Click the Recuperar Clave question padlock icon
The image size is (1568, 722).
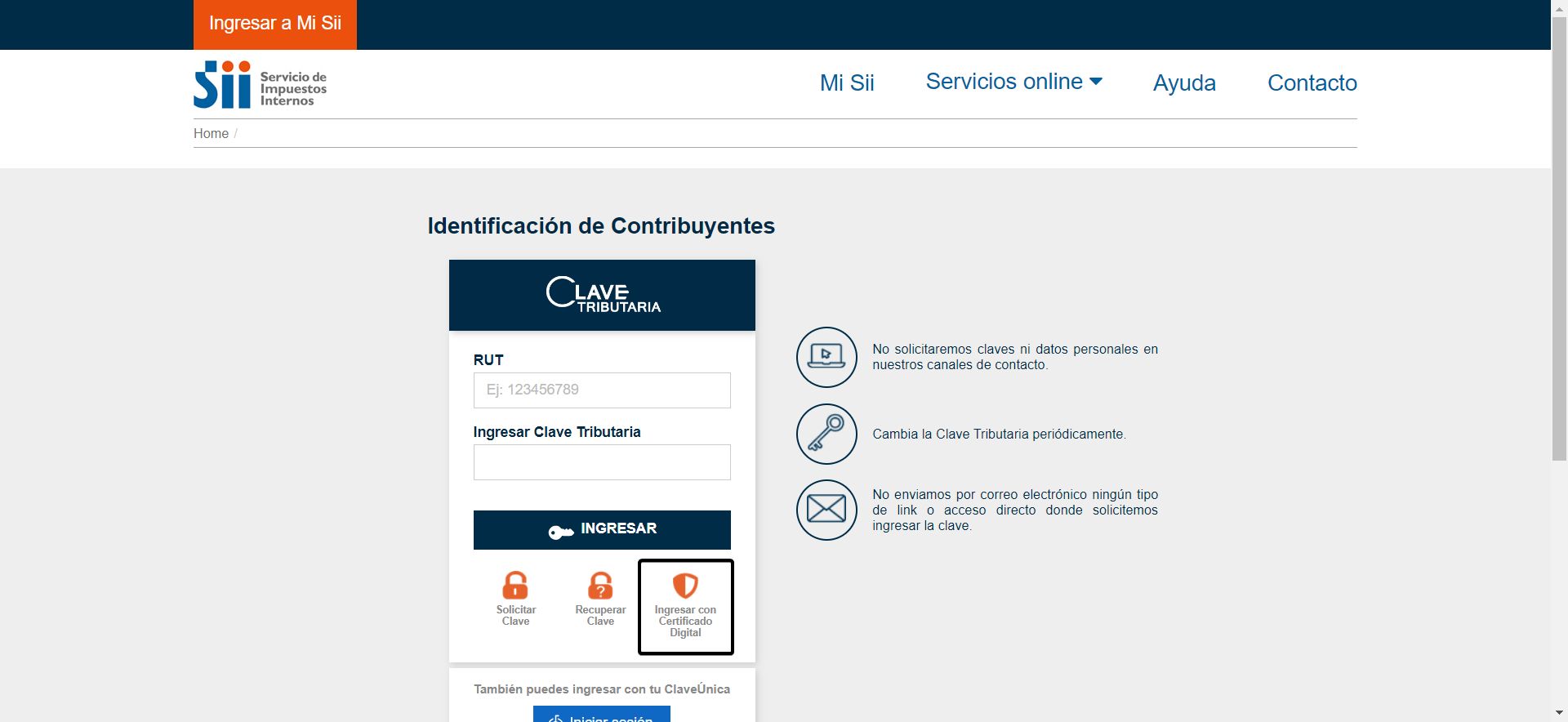(600, 586)
